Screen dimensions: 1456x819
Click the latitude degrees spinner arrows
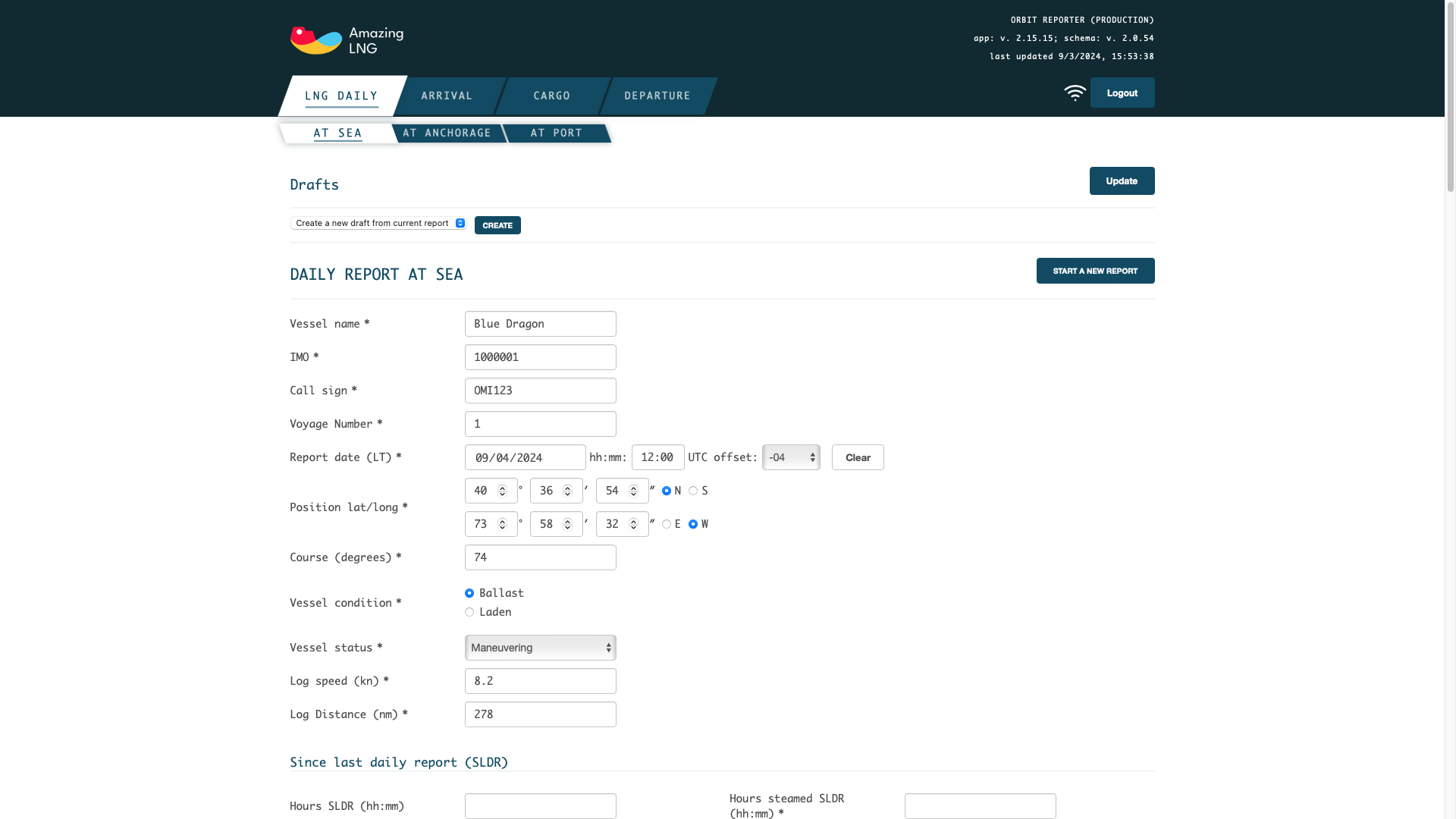pyautogui.click(x=502, y=491)
